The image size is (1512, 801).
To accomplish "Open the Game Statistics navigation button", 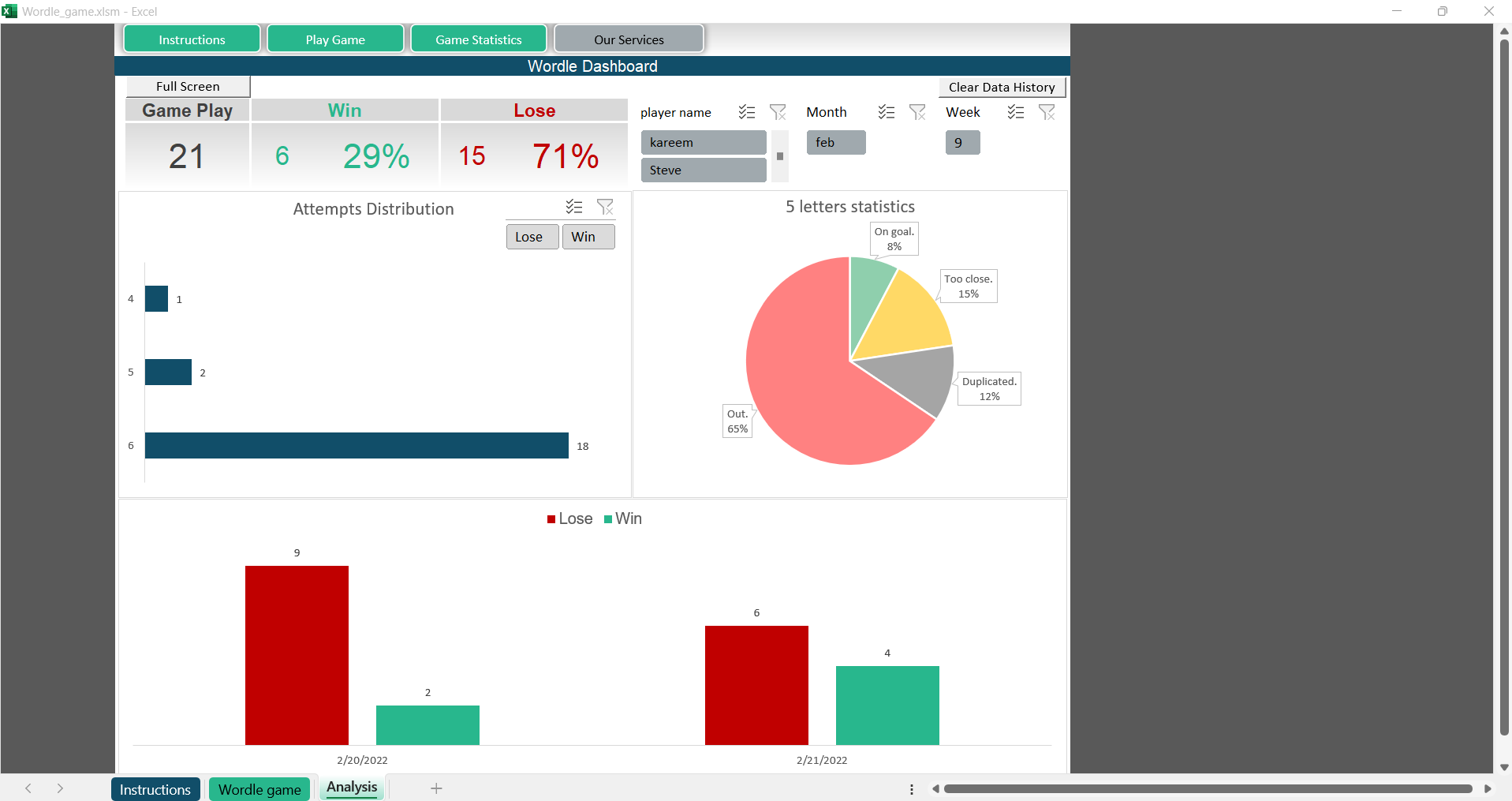I will coord(478,39).
